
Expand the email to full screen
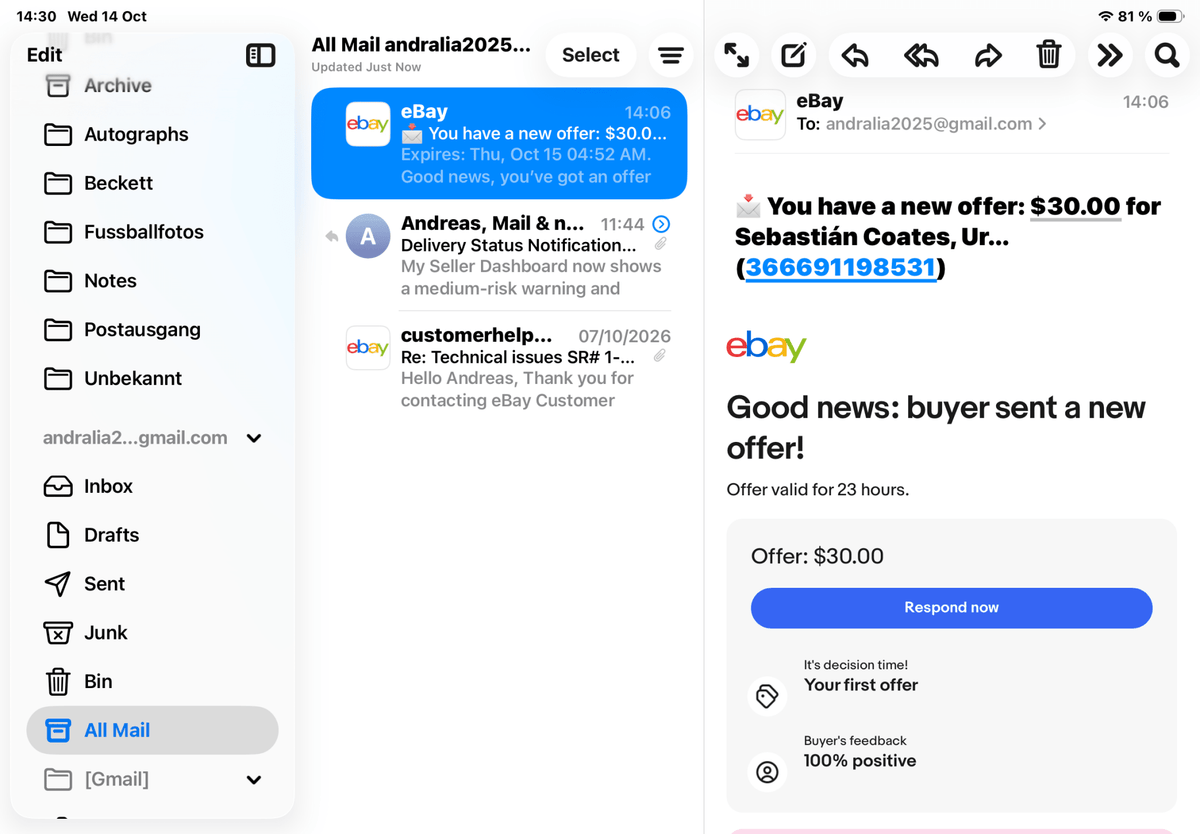pyautogui.click(x=737, y=55)
